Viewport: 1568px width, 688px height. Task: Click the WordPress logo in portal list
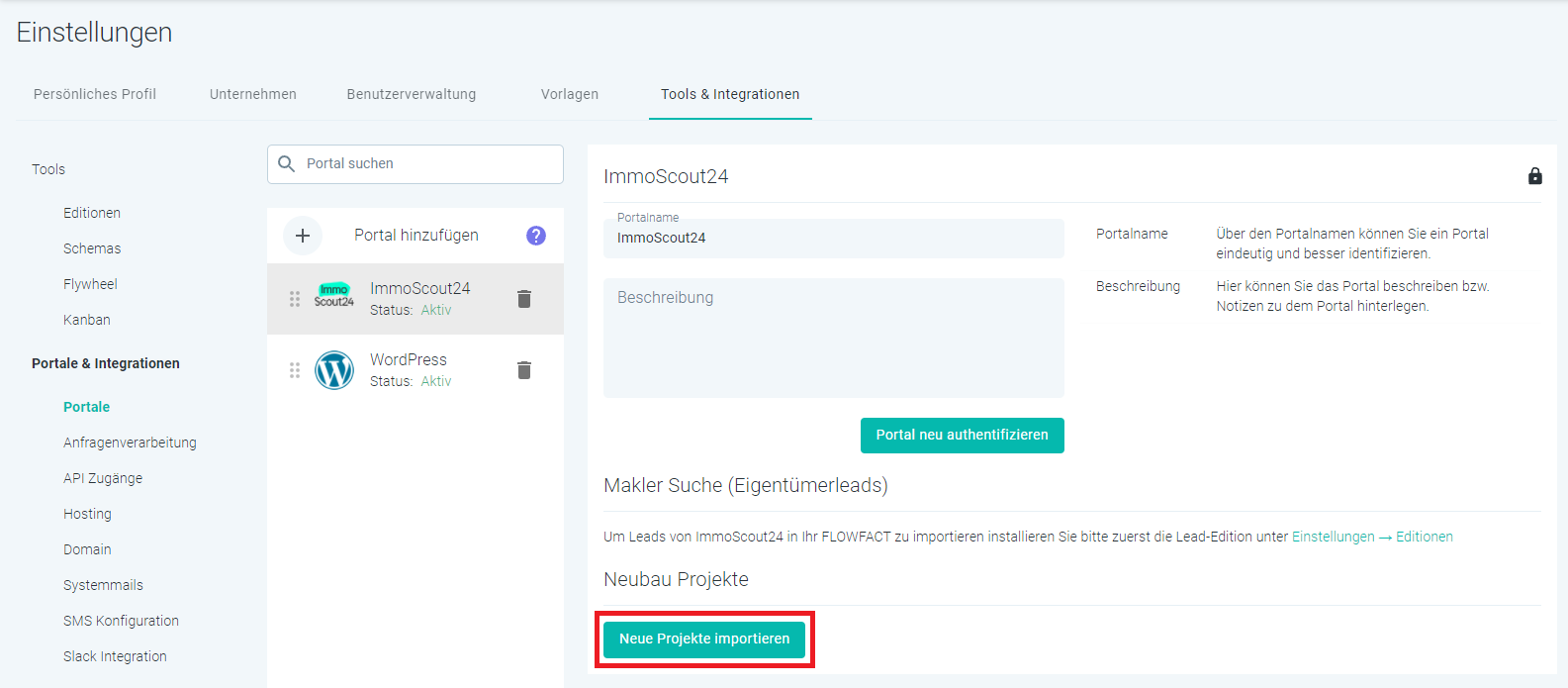coord(334,370)
